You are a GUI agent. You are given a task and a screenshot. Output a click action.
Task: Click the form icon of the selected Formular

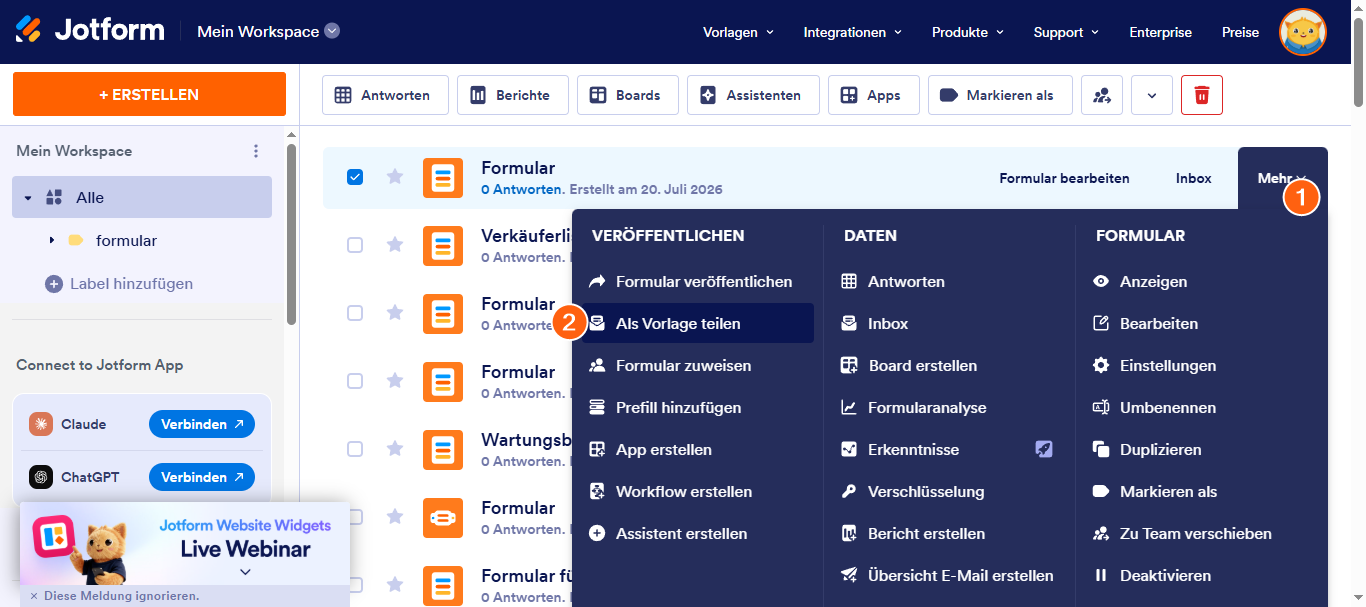443,178
